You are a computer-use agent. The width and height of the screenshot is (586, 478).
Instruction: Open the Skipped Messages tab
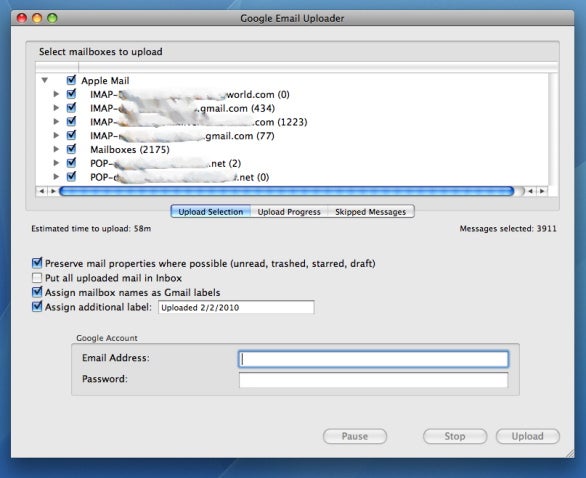(371, 212)
